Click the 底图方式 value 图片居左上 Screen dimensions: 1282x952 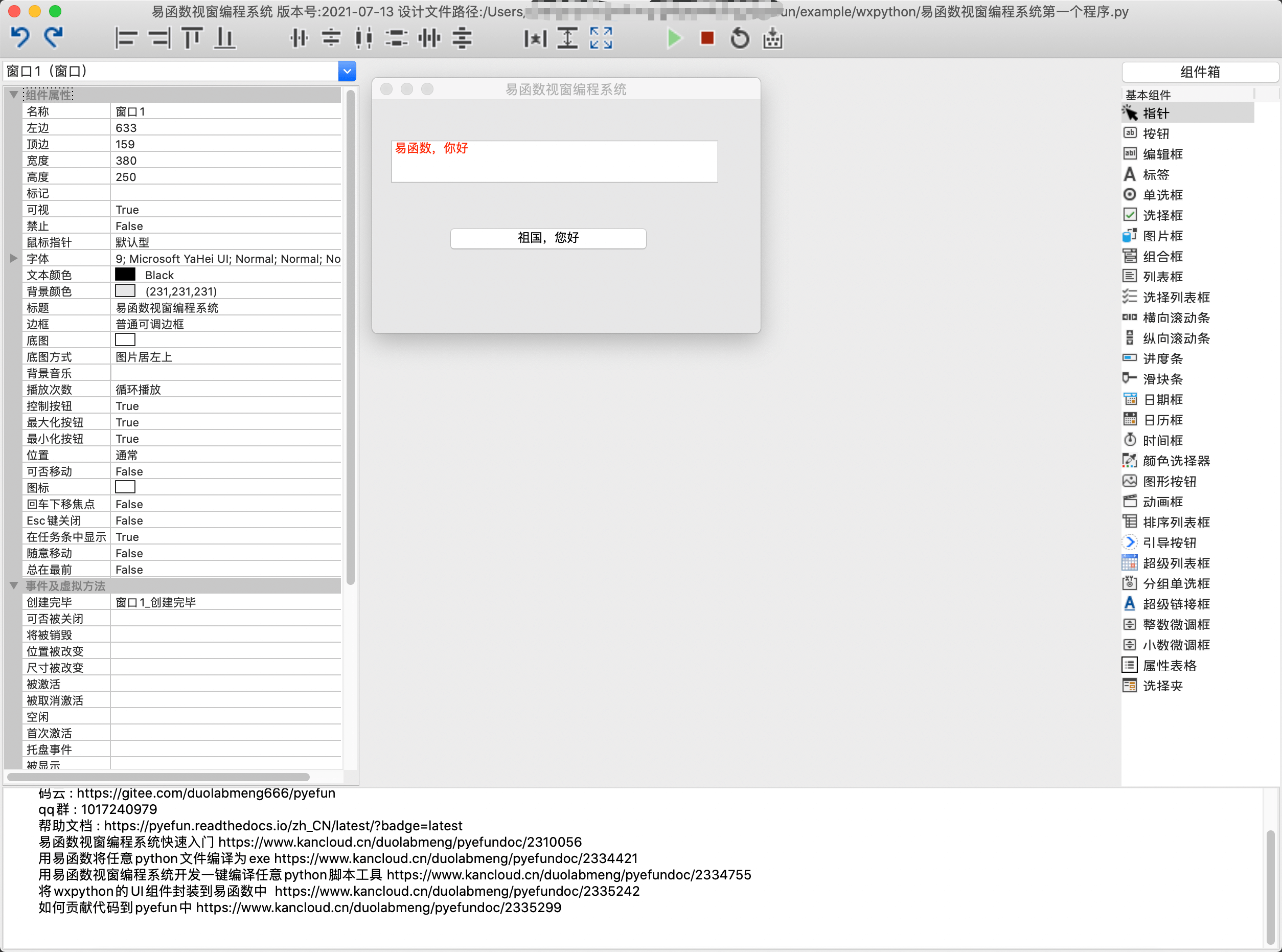(x=226, y=357)
